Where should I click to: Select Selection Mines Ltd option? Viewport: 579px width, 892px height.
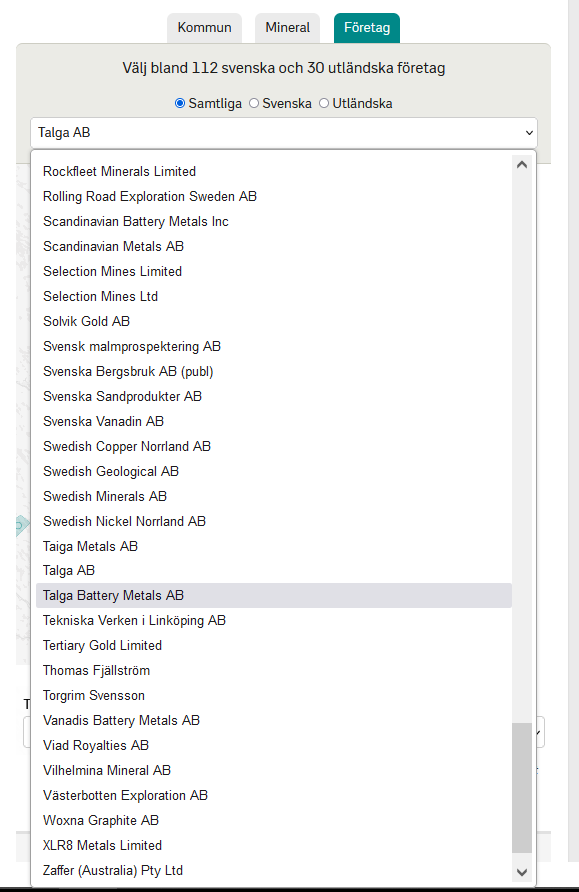[274, 296]
